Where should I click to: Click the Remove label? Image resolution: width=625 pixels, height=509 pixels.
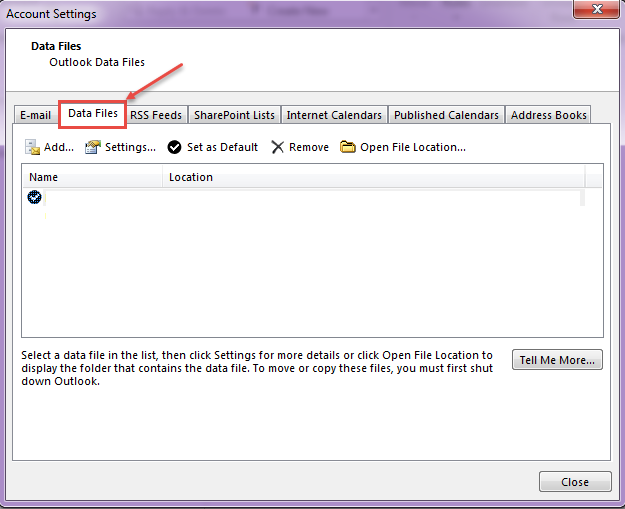click(x=309, y=147)
